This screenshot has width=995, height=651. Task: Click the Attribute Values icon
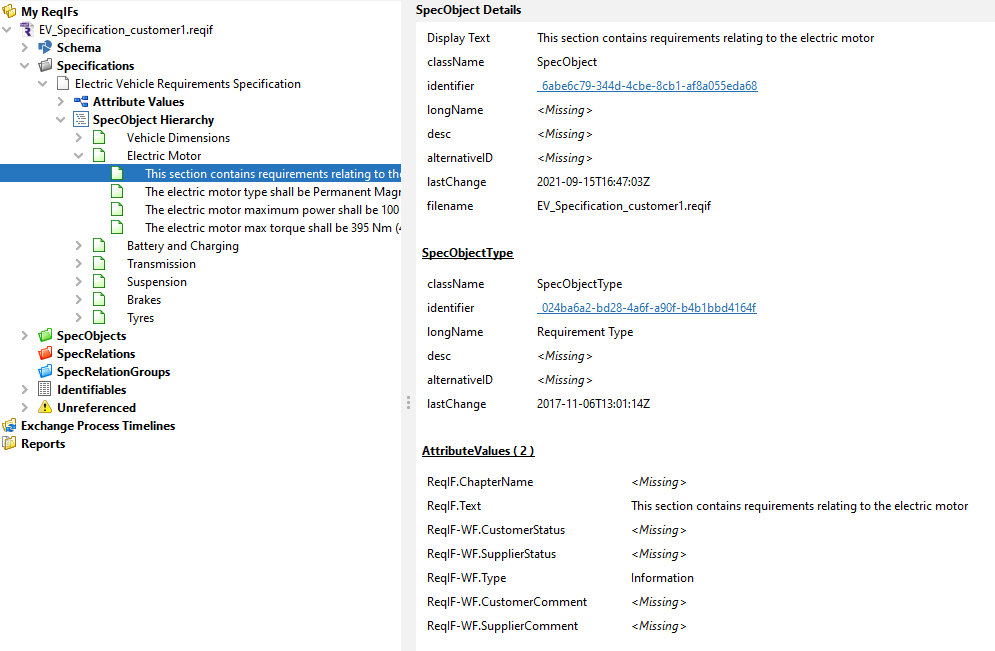(80, 102)
